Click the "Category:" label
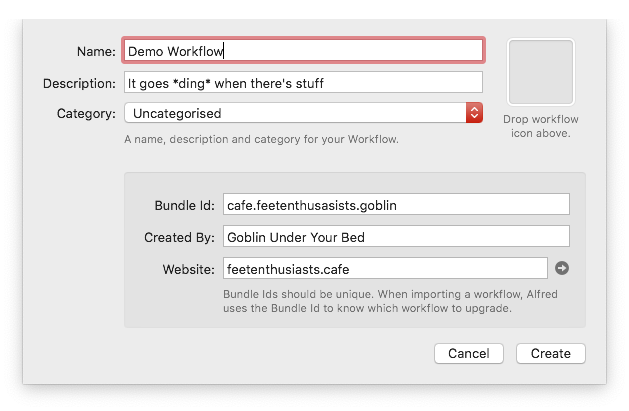 coord(87,113)
